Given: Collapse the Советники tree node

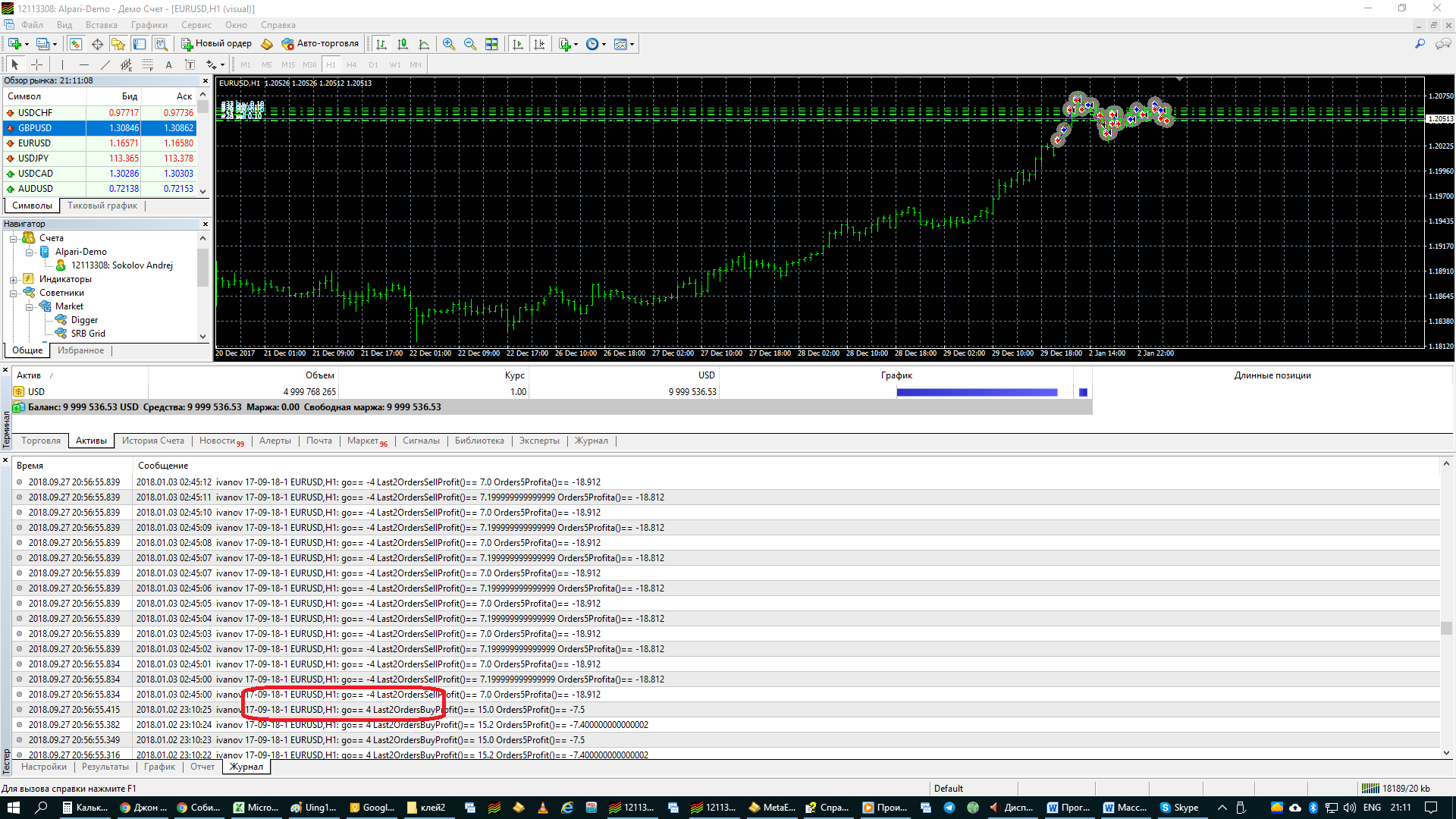Looking at the screenshot, I should coord(13,293).
